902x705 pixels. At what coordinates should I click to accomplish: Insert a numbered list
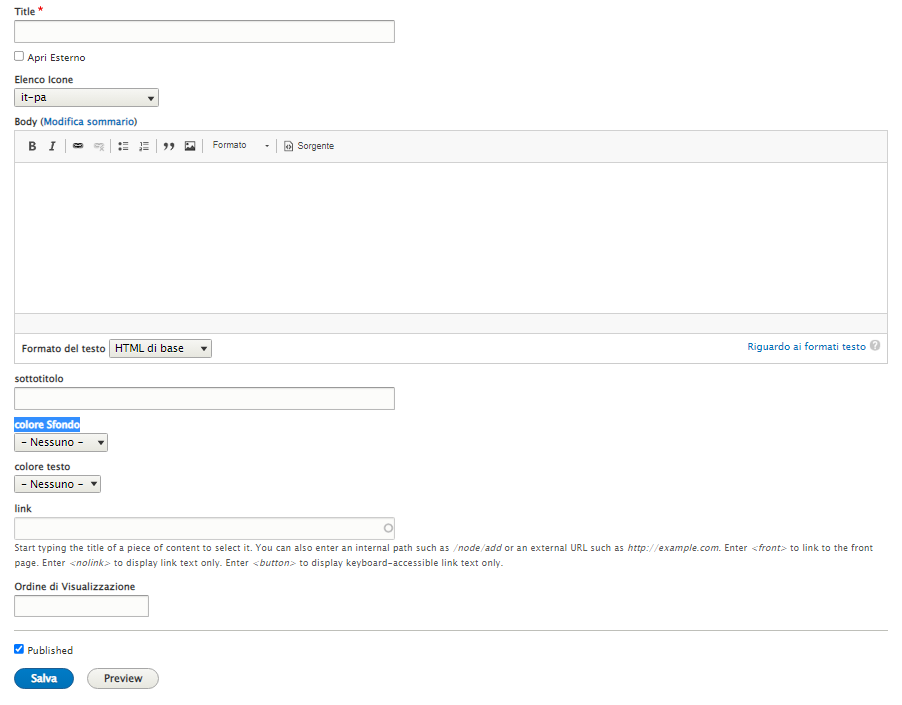point(144,146)
